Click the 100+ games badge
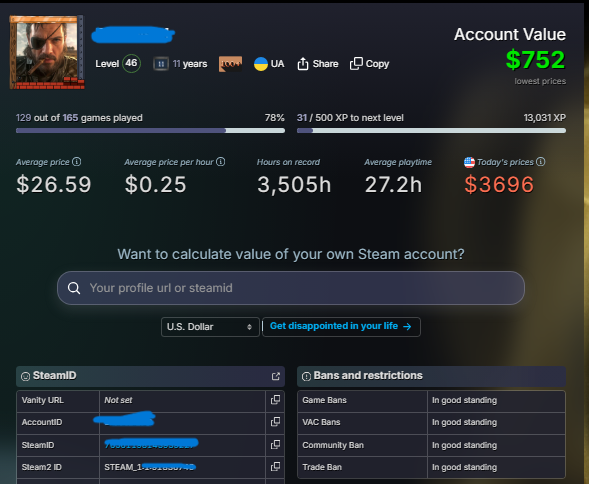 coord(230,64)
